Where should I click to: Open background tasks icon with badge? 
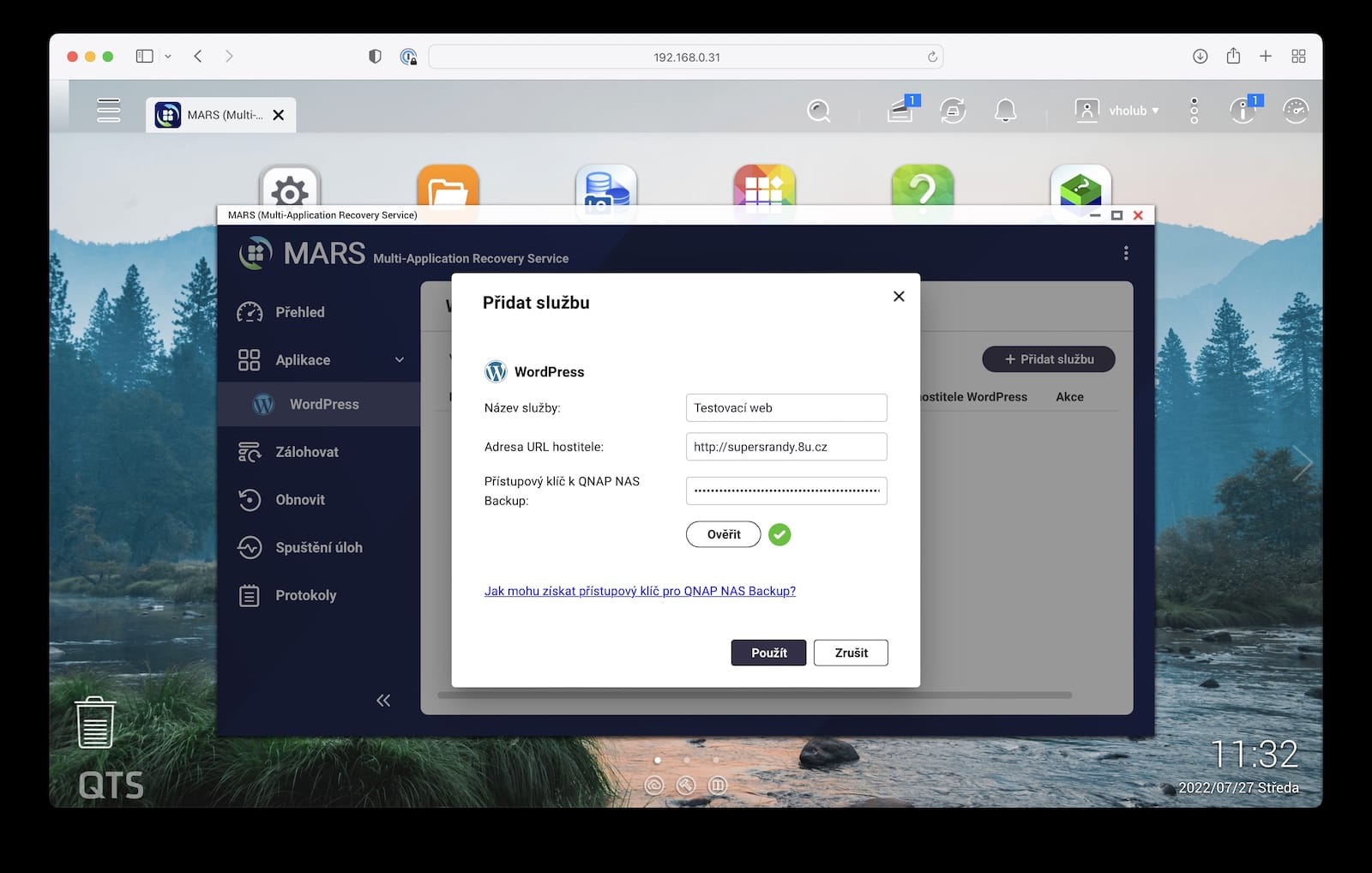[900, 111]
